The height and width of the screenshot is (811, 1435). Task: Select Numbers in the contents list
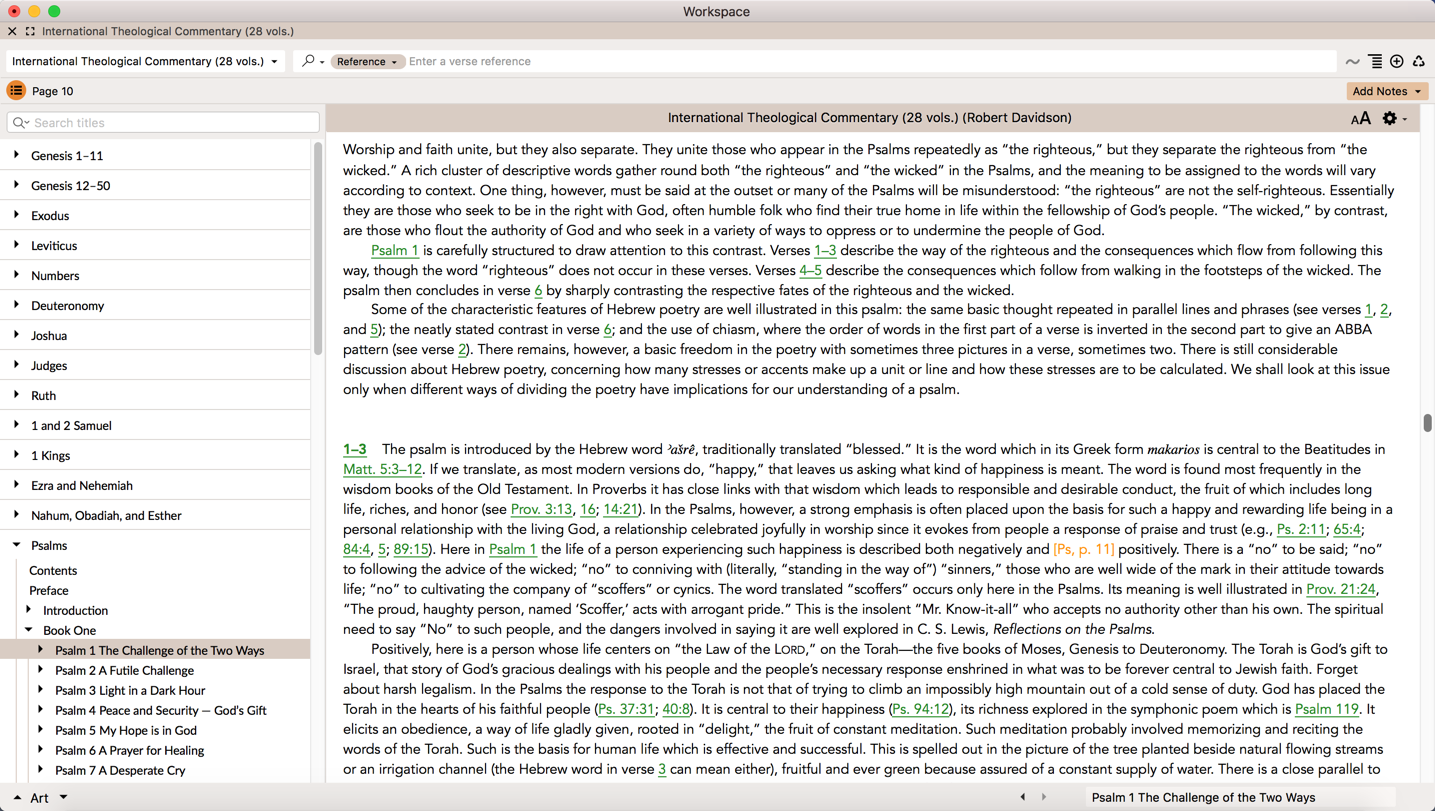[x=55, y=276]
